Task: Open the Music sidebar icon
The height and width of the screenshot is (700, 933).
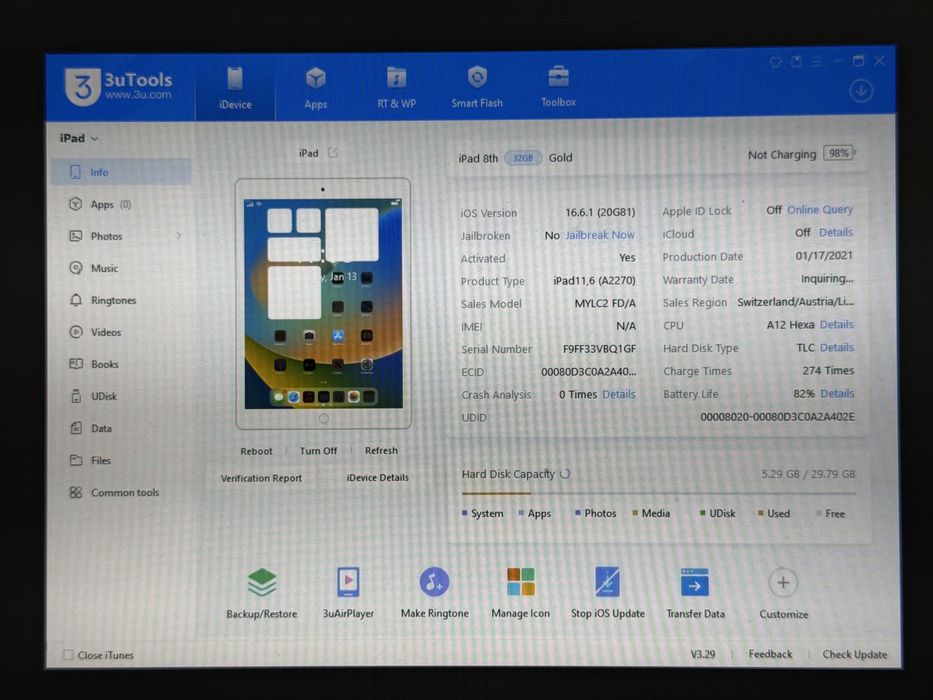Action: (76, 268)
